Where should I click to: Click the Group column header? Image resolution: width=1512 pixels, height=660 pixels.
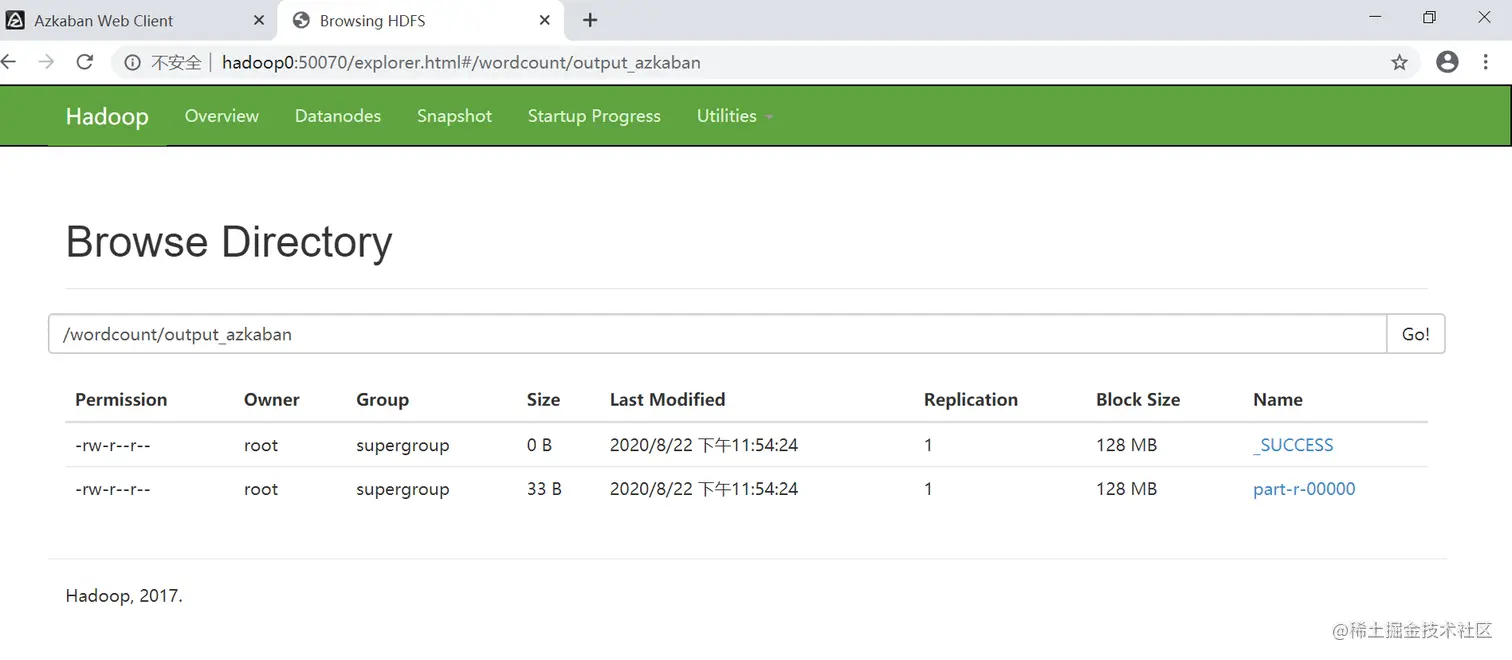(x=382, y=399)
